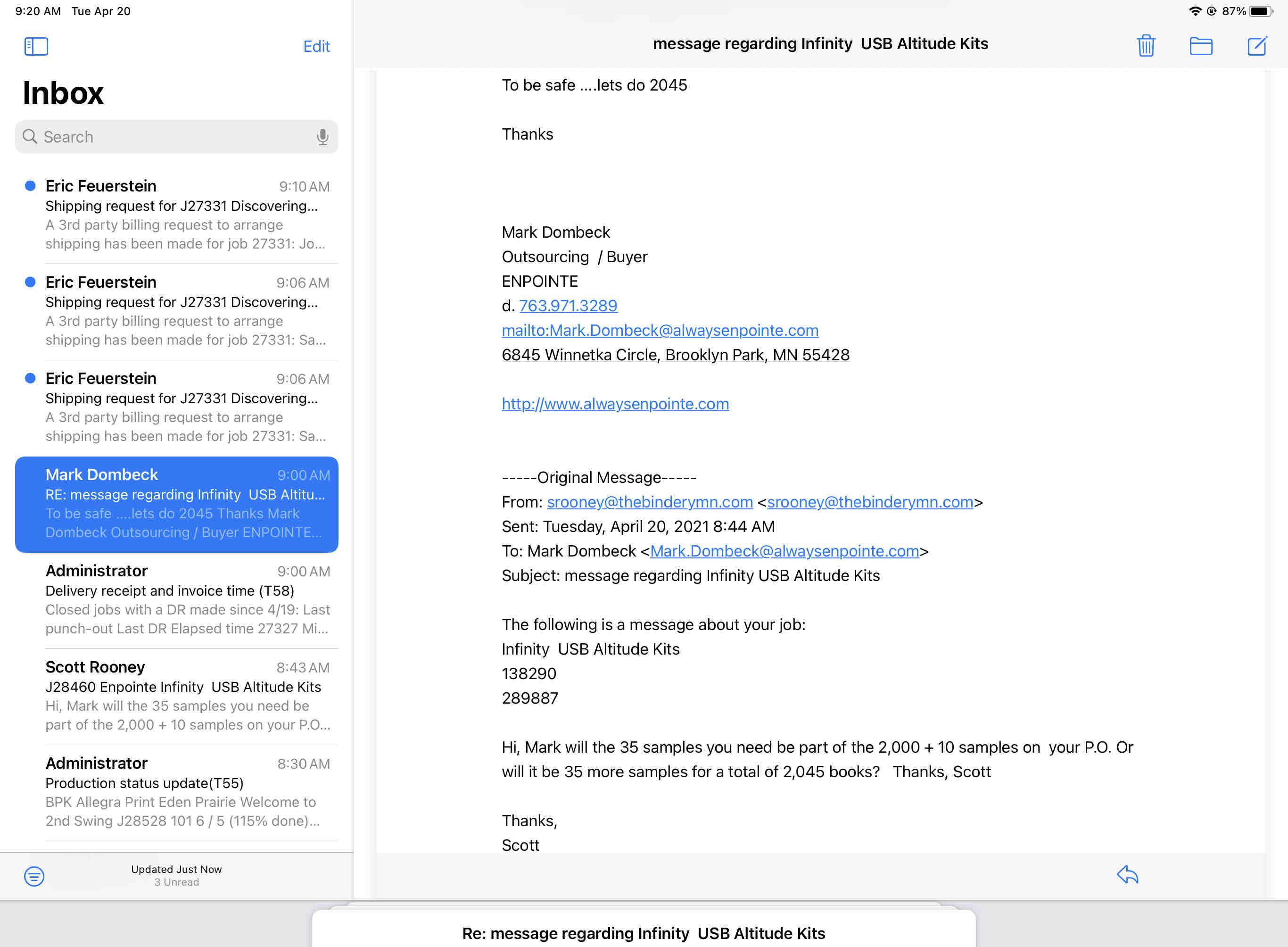Viewport: 1288px width, 947px height.
Task: Click the Edit button above Inbox
Action: (316, 46)
